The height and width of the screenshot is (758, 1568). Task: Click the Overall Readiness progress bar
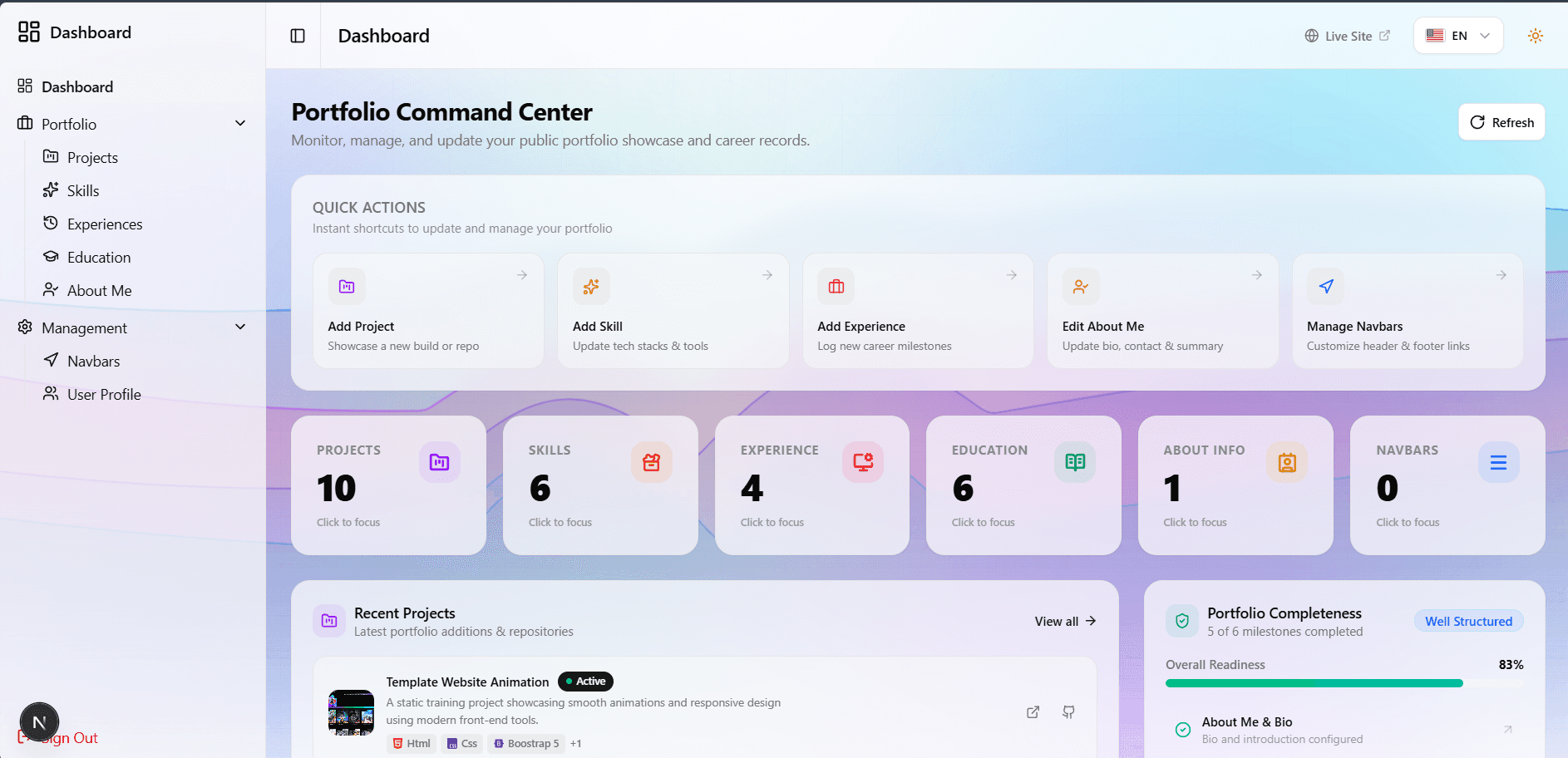pos(1344,683)
